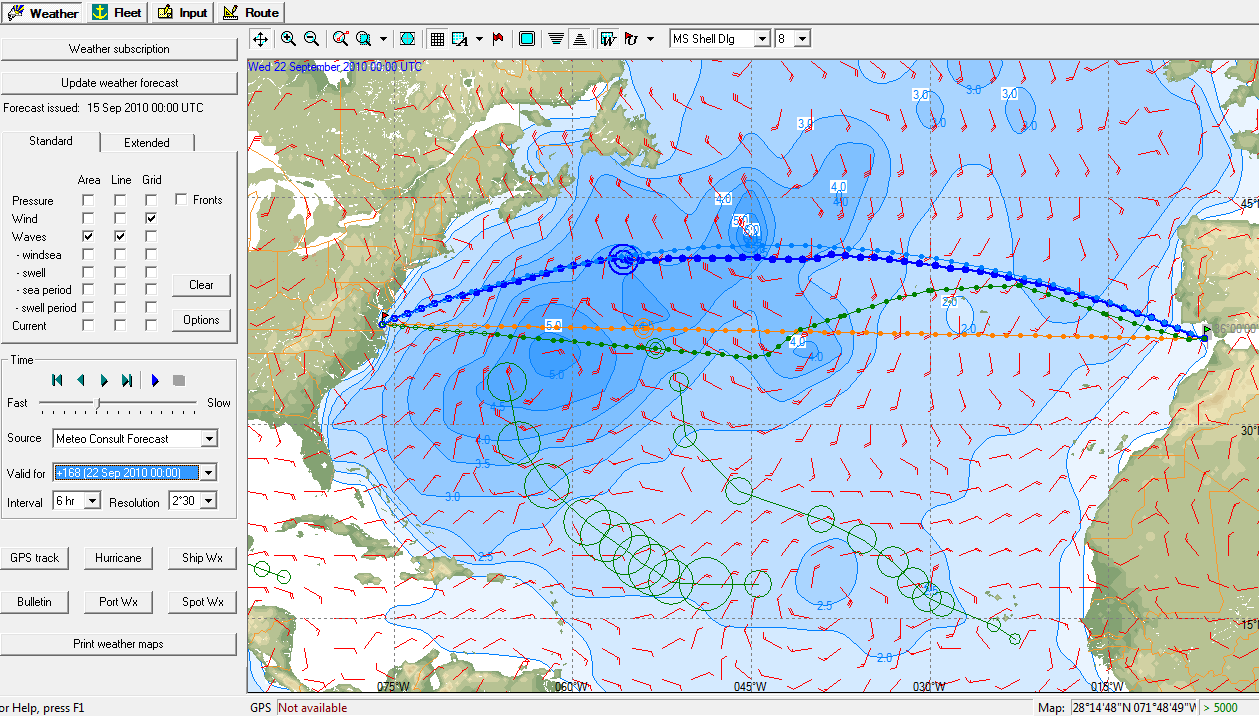Click the Fast-Slow animation speed slider
Image resolution: width=1259 pixels, height=716 pixels.
118,403
